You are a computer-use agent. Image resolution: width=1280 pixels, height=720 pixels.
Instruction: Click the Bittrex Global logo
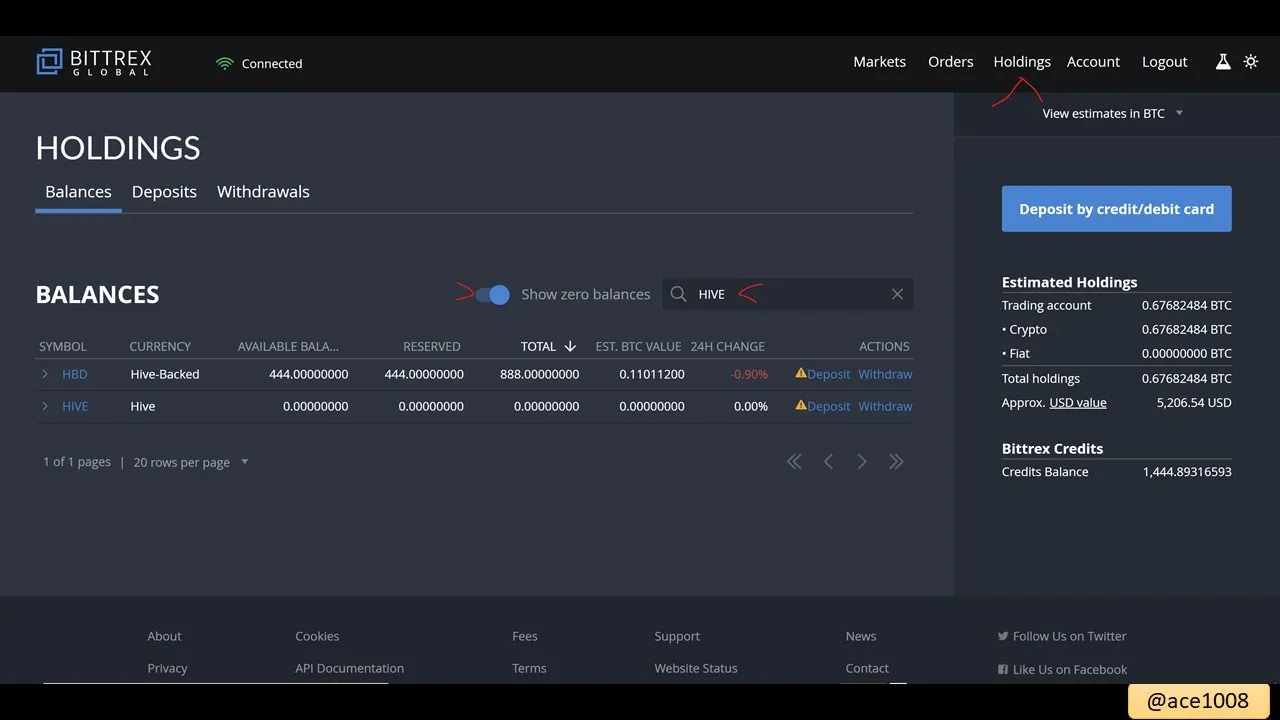click(x=94, y=62)
